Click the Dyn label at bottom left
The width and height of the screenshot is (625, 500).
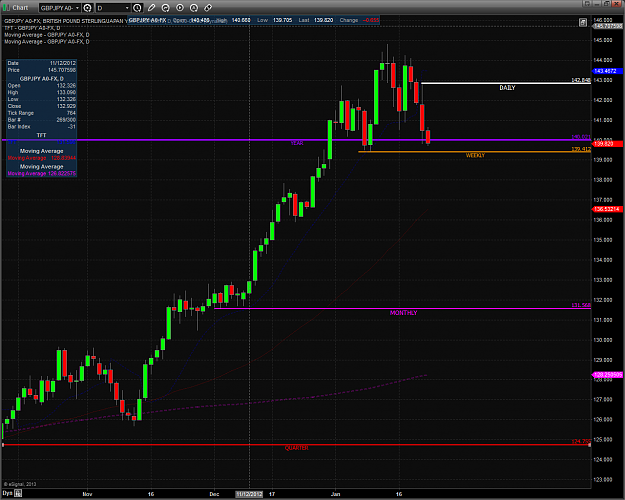(7, 493)
